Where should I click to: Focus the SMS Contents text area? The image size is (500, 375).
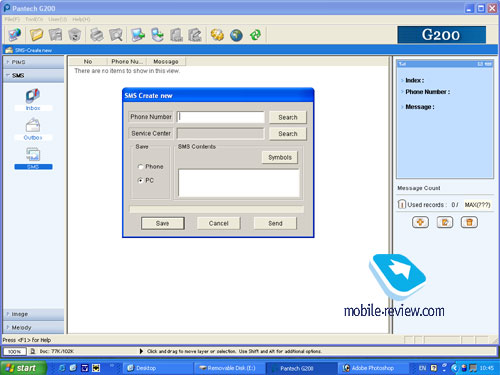(239, 183)
